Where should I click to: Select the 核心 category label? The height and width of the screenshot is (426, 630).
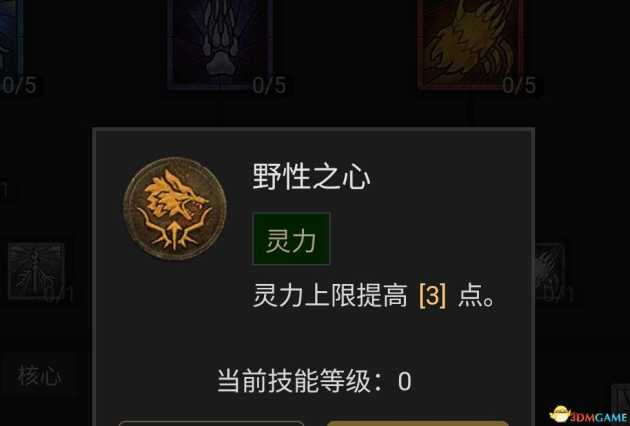click(39, 376)
